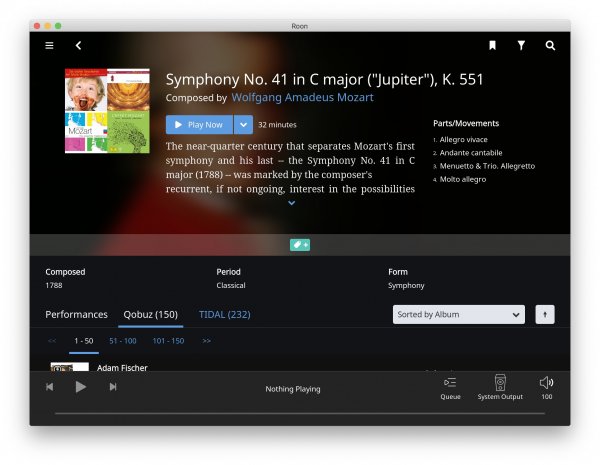The image size is (600, 465).
Task: Expand the description with the blue chevron
Action: pos(292,203)
